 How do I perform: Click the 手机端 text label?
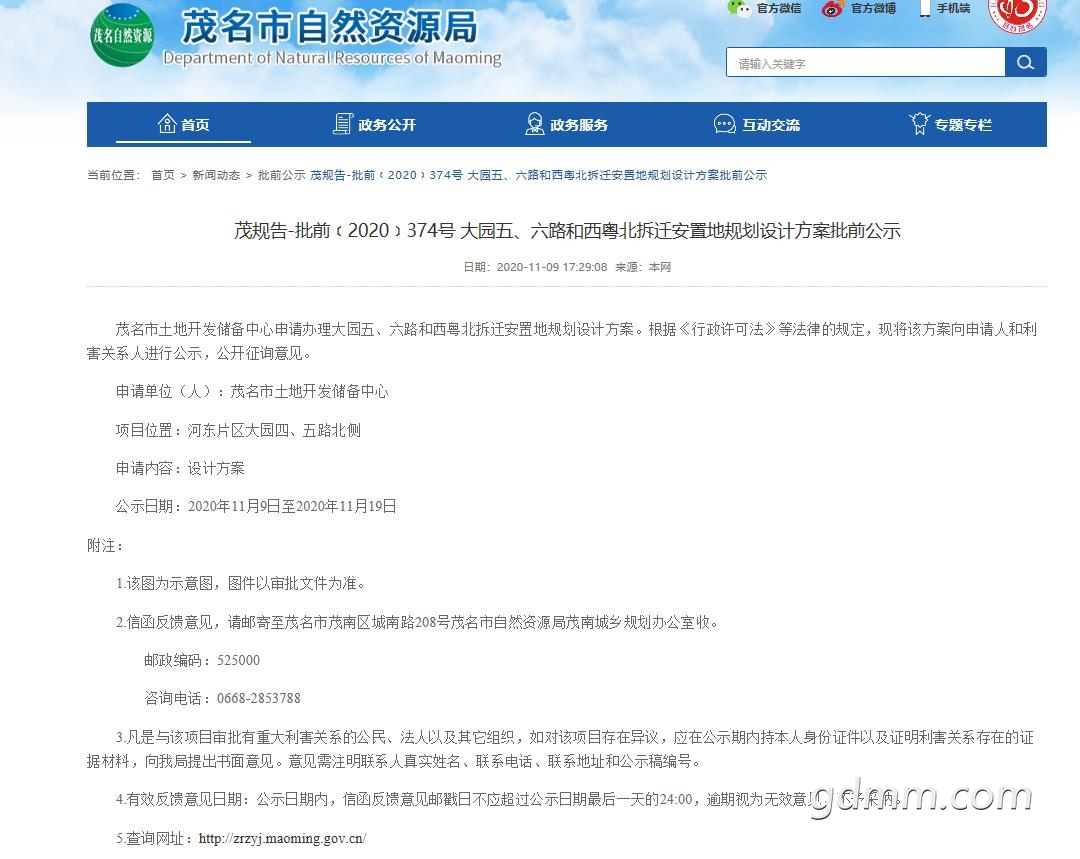coord(953,8)
